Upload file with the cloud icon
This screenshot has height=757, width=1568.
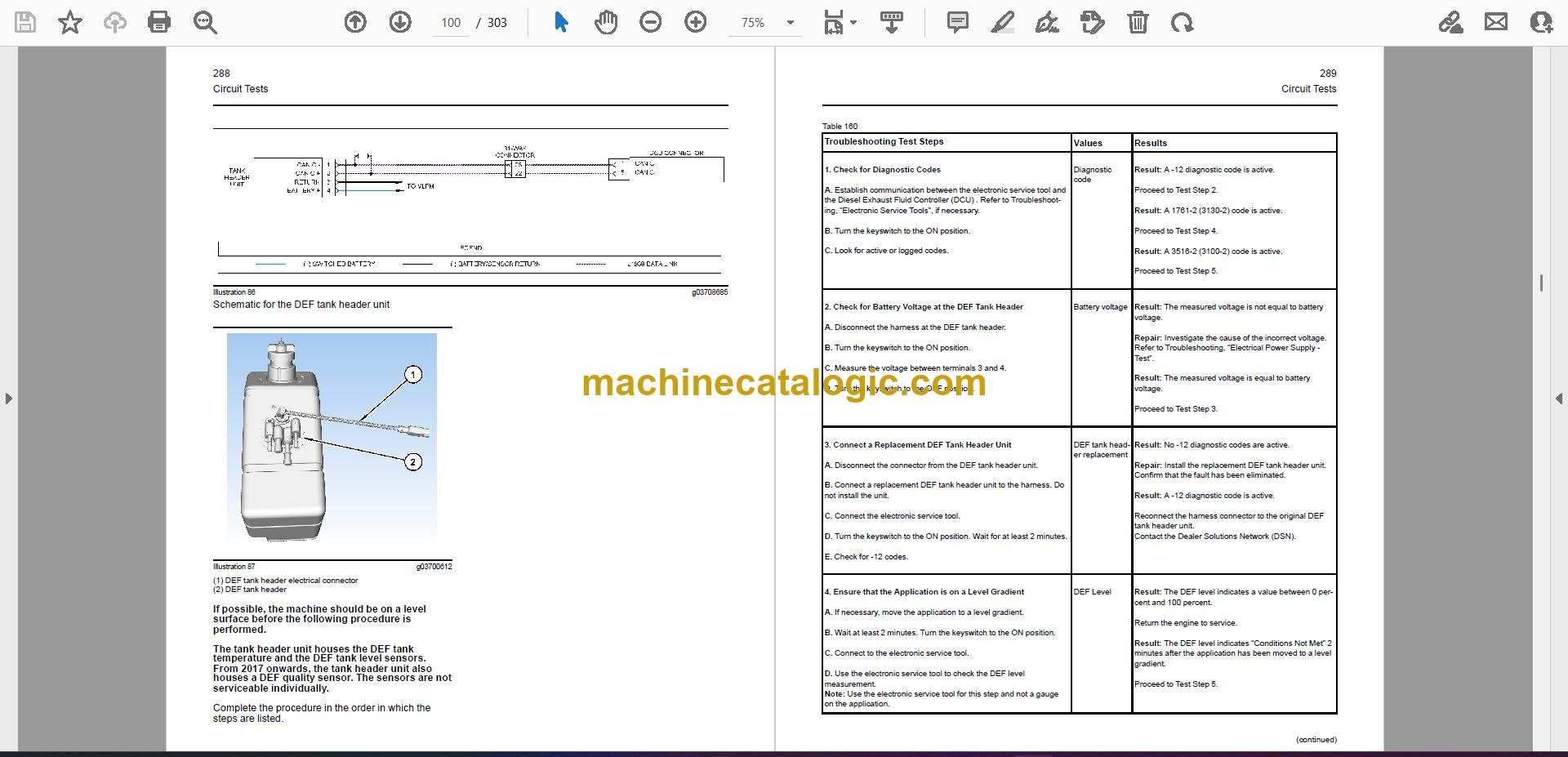[114, 22]
